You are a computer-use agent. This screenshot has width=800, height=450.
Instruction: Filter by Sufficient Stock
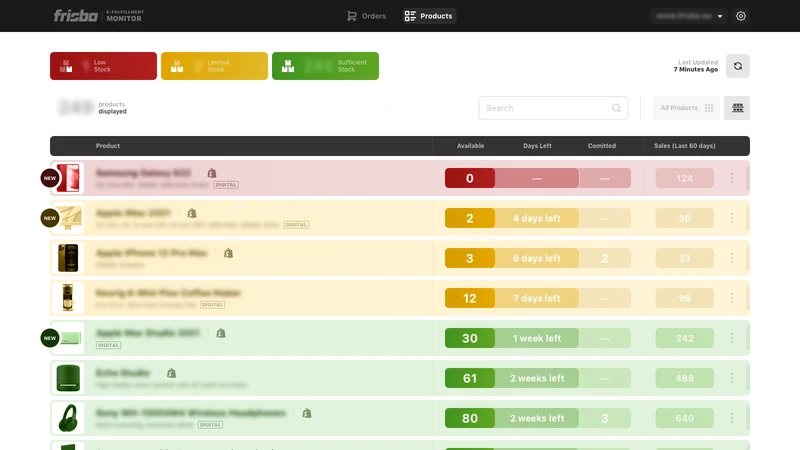325,66
